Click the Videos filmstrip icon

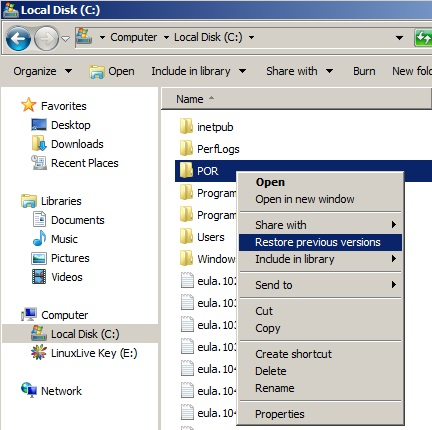pos(39,277)
